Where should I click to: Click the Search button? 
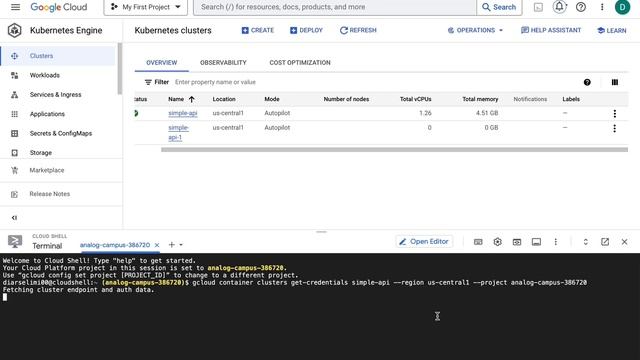[499, 7]
